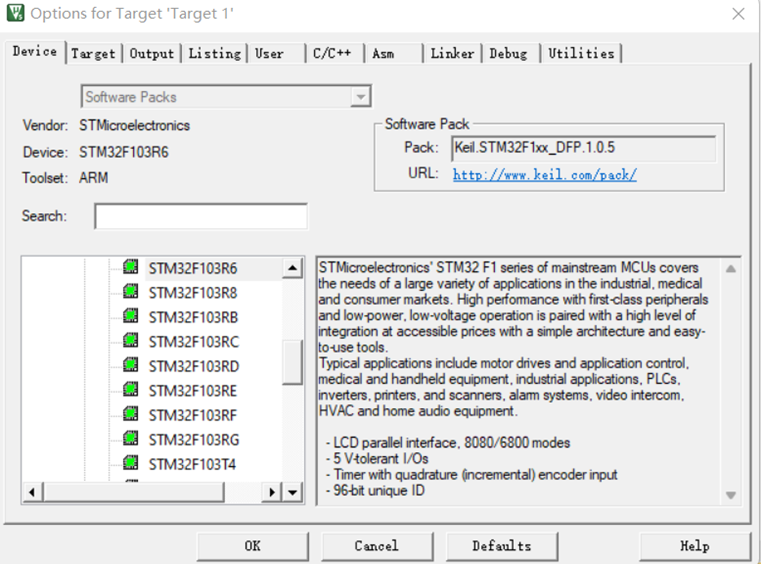Close the Options for Target dialog
Viewport: 761px width, 564px height.
[738, 14]
